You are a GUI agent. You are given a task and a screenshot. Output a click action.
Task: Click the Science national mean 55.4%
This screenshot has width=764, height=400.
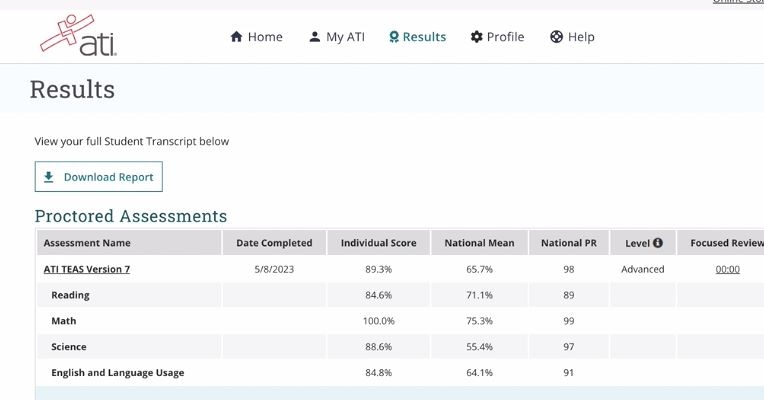[x=479, y=346]
